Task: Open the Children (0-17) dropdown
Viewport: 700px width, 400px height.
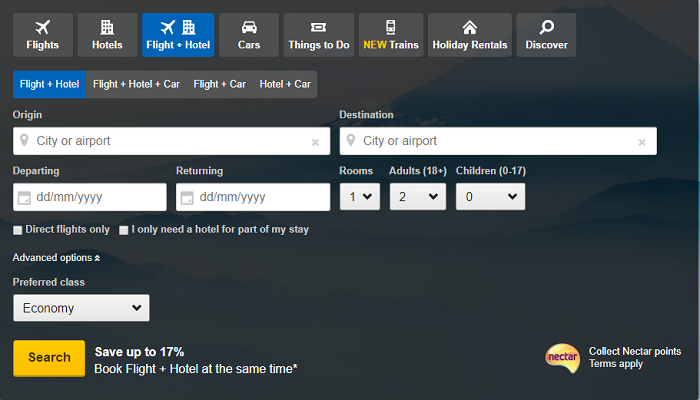Action: [x=490, y=197]
